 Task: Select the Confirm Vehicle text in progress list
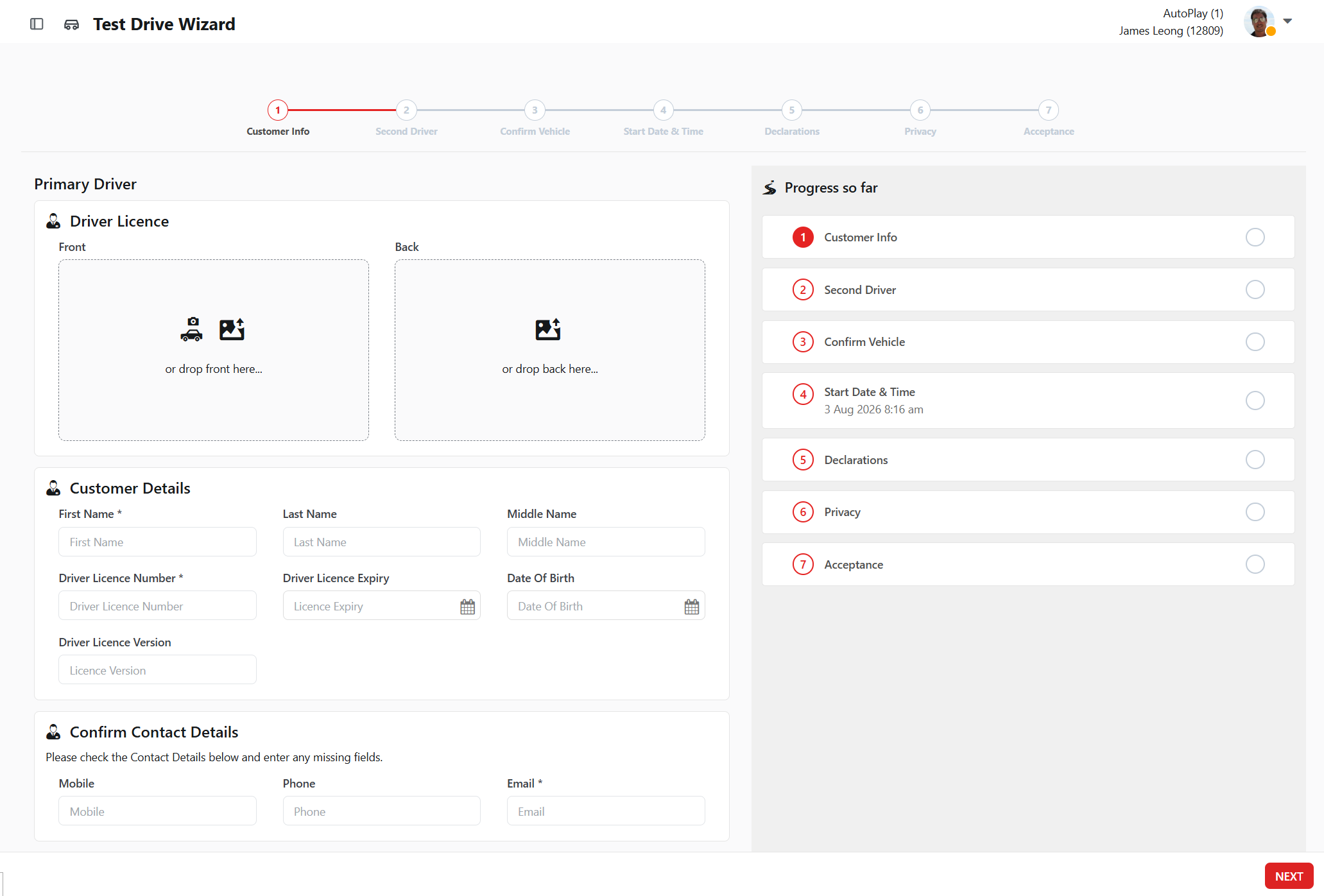[864, 342]
